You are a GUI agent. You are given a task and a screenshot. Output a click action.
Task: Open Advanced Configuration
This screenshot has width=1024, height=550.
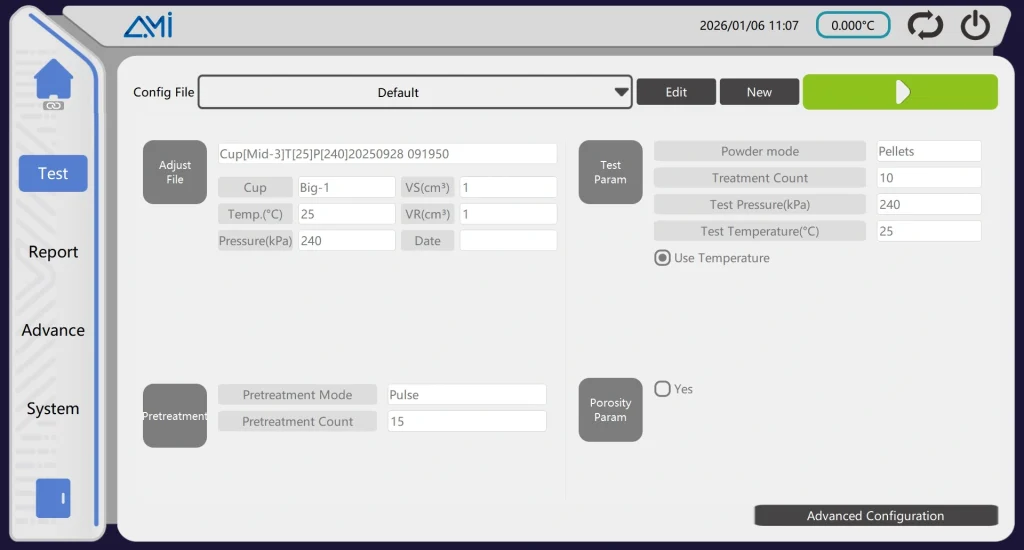[x=876, y=515]
